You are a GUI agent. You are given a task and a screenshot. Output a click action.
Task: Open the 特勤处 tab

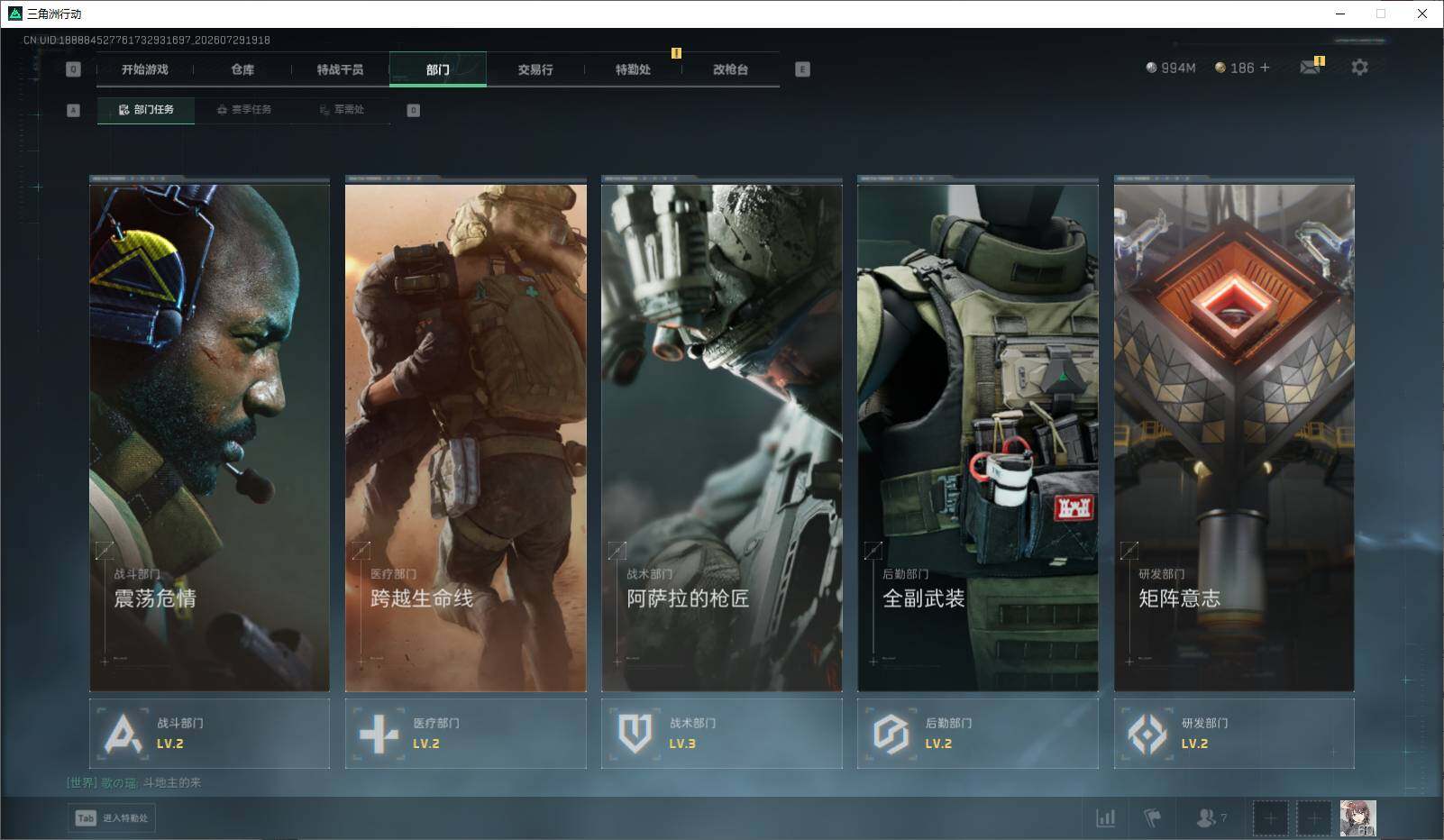click(633, 69)
